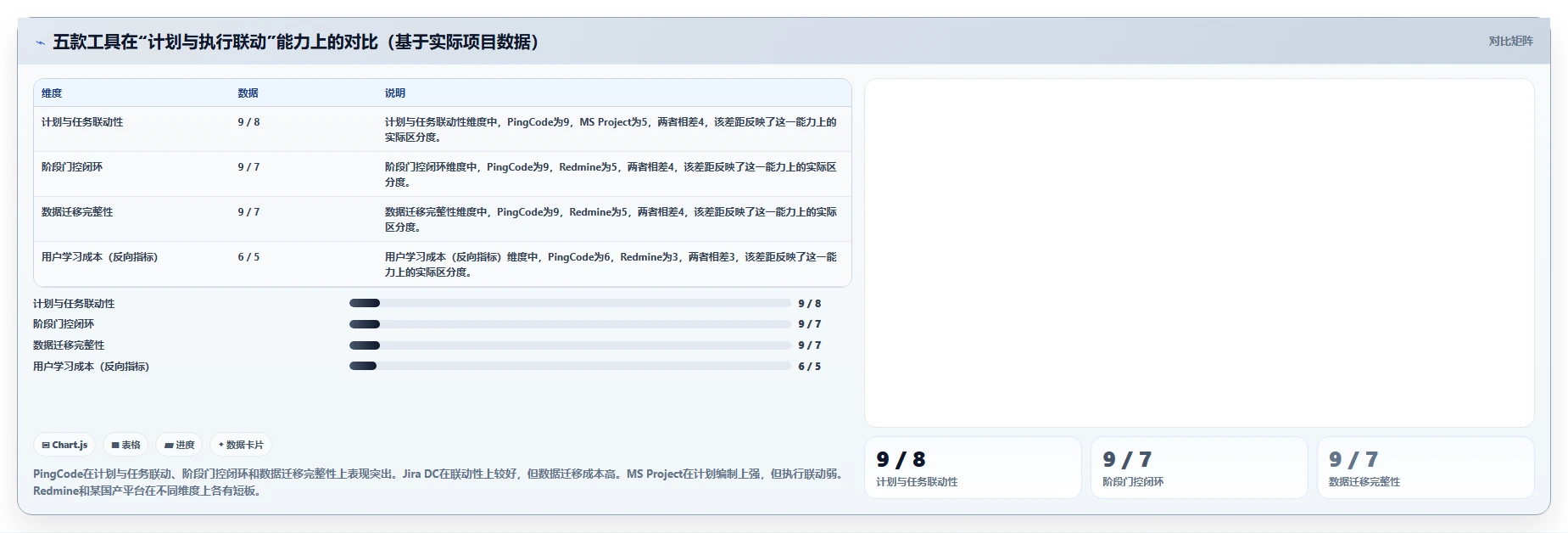This screenshot has height=533, width=1568.
Task: Click the 计划与任务联动性 label beside progress bar
Action: click(74, 304)
